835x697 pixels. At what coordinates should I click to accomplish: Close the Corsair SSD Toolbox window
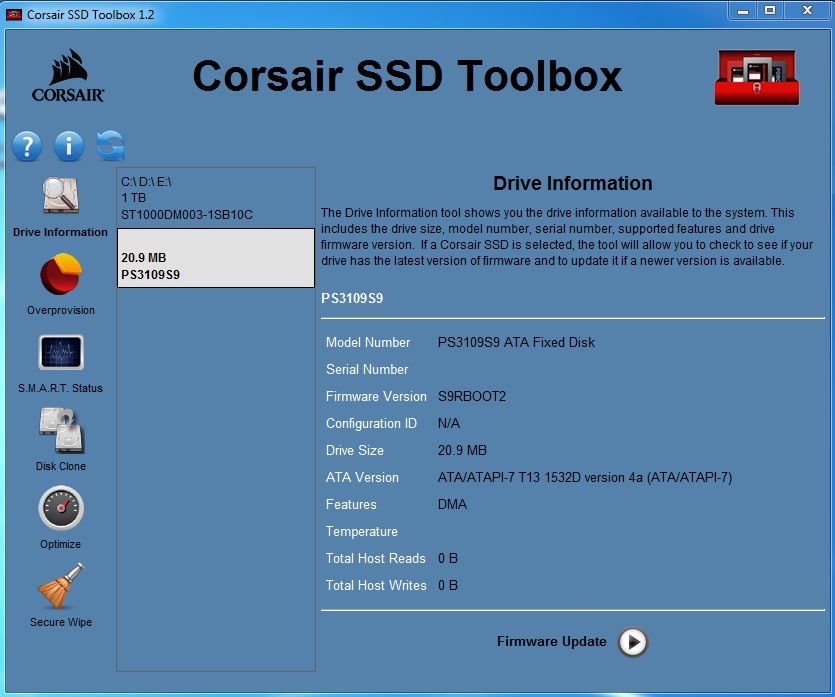pyautogui.click(x=807, y=11)
